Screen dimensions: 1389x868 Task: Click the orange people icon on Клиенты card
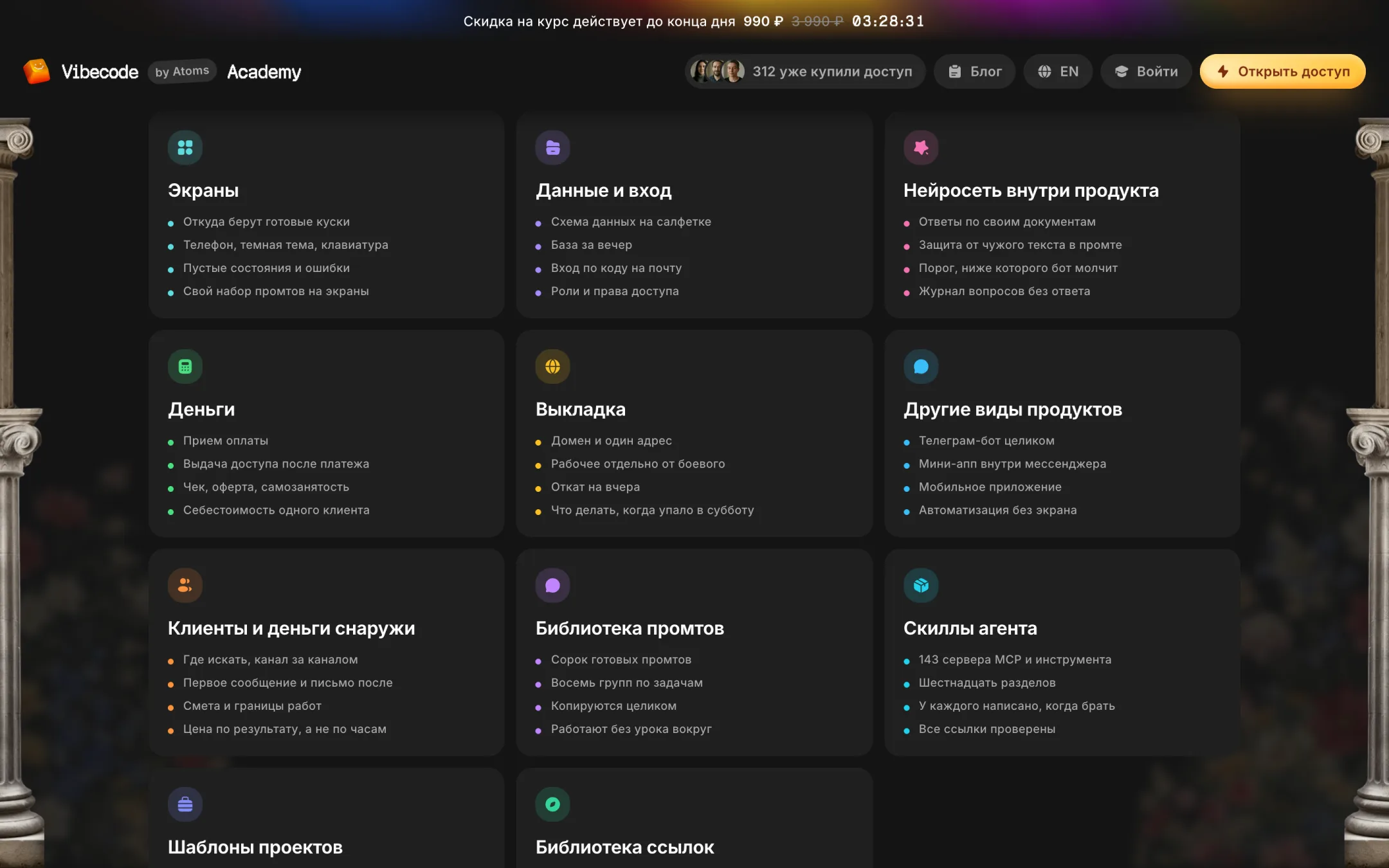tap(185, 585)
